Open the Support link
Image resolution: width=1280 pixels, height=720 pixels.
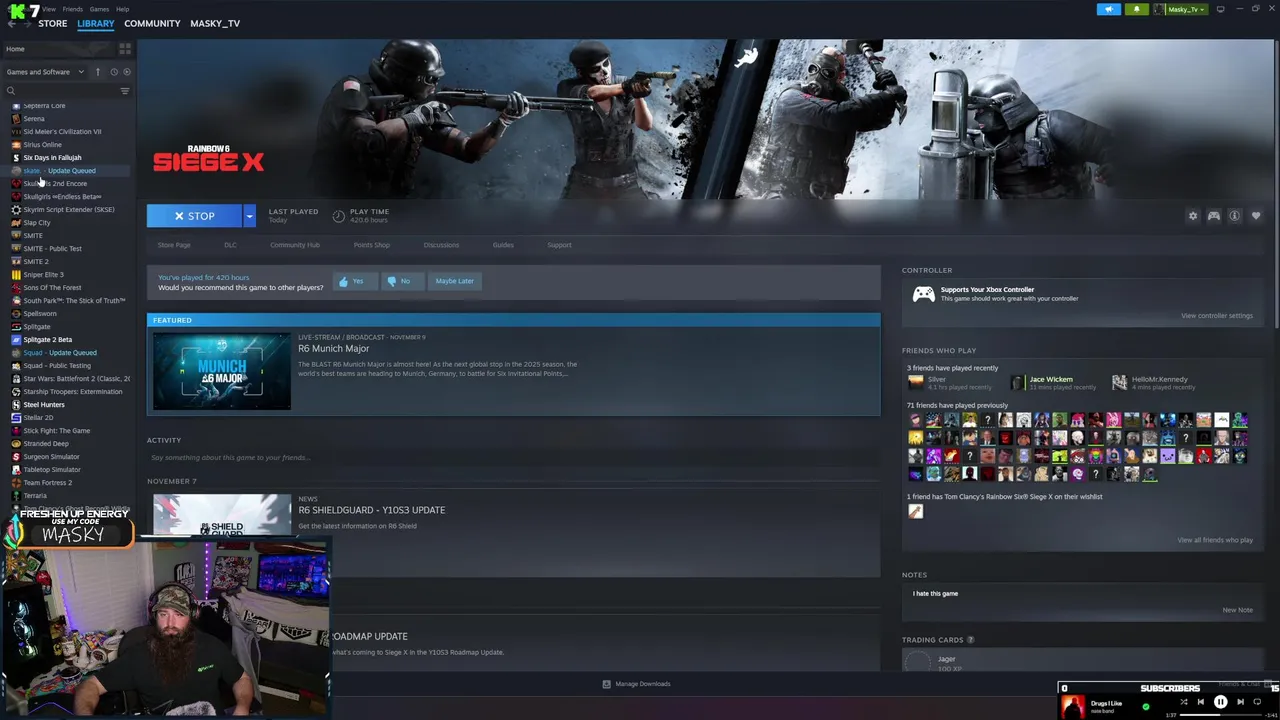pyautogui.click(x=559, y=245)
